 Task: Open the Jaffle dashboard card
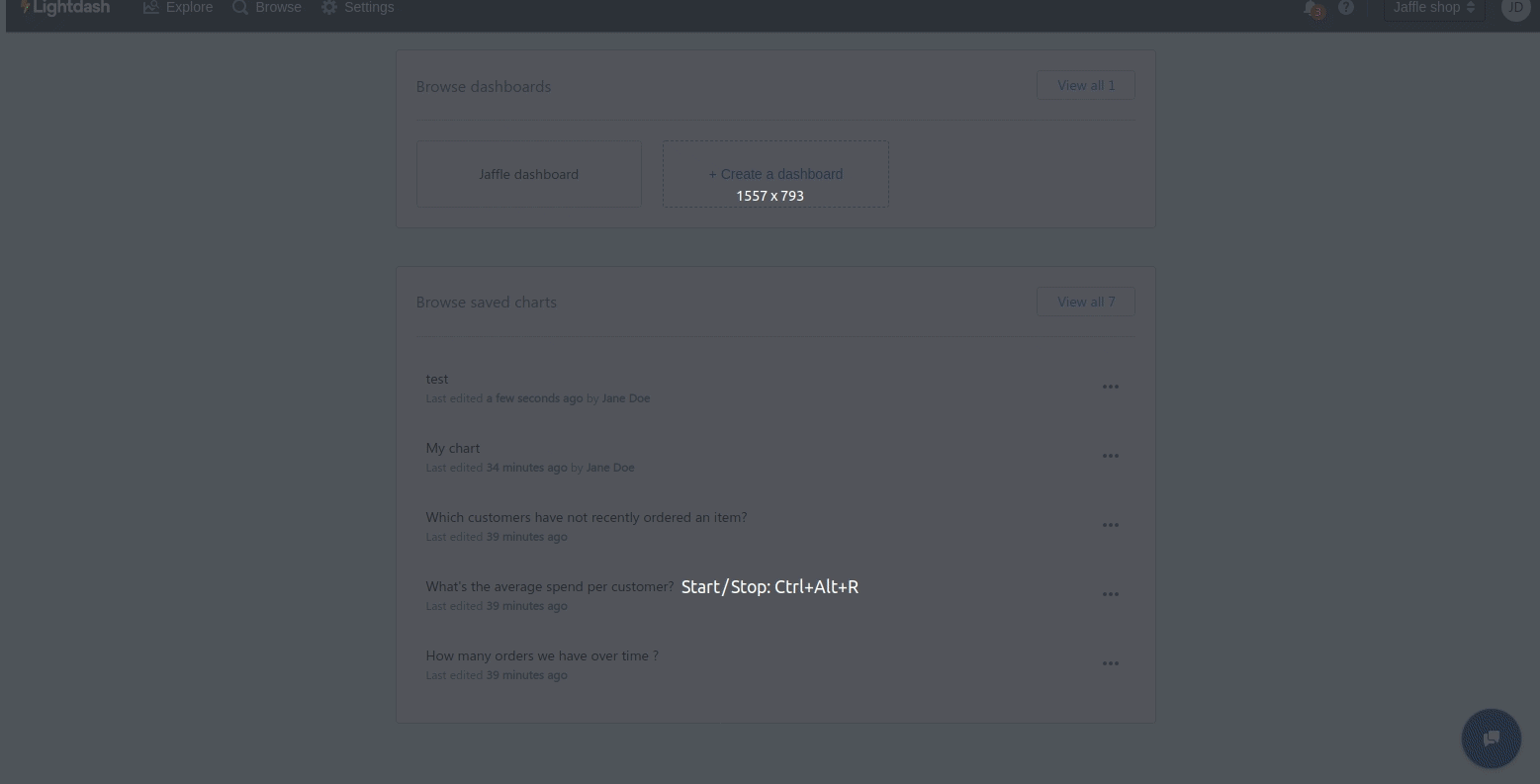click(x=528, y=174)
